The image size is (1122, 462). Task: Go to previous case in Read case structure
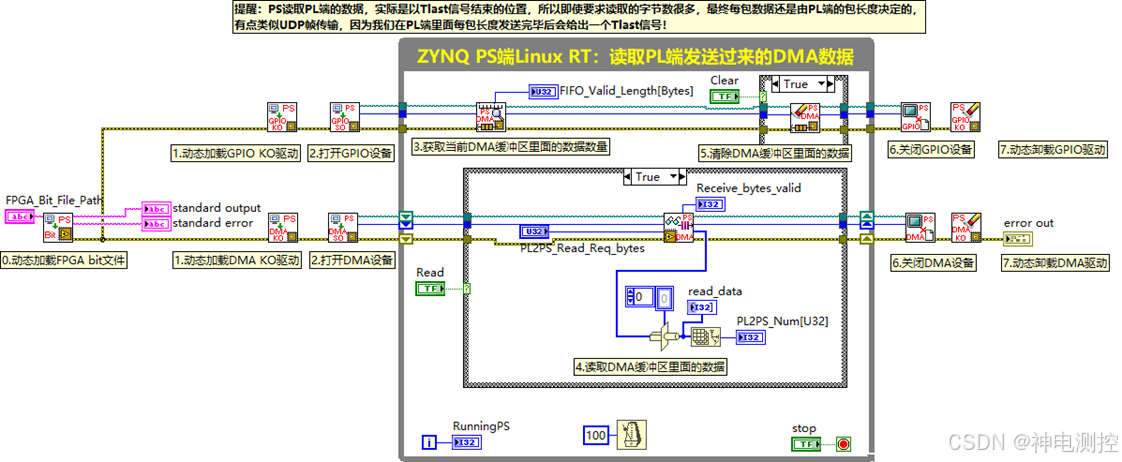[x=627, y=176]
